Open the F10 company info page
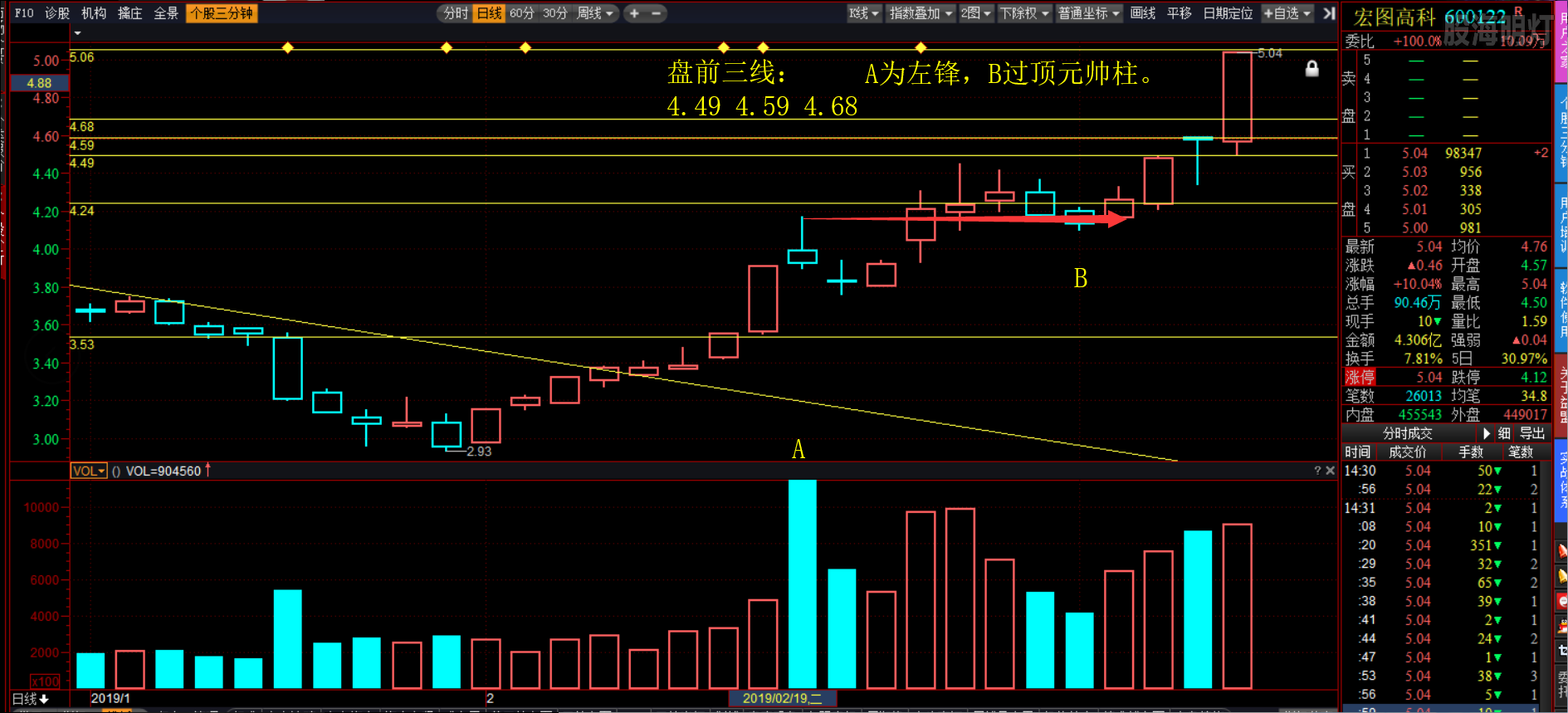This screenshot has height=713, width=1568. click(x=24, y=13)
